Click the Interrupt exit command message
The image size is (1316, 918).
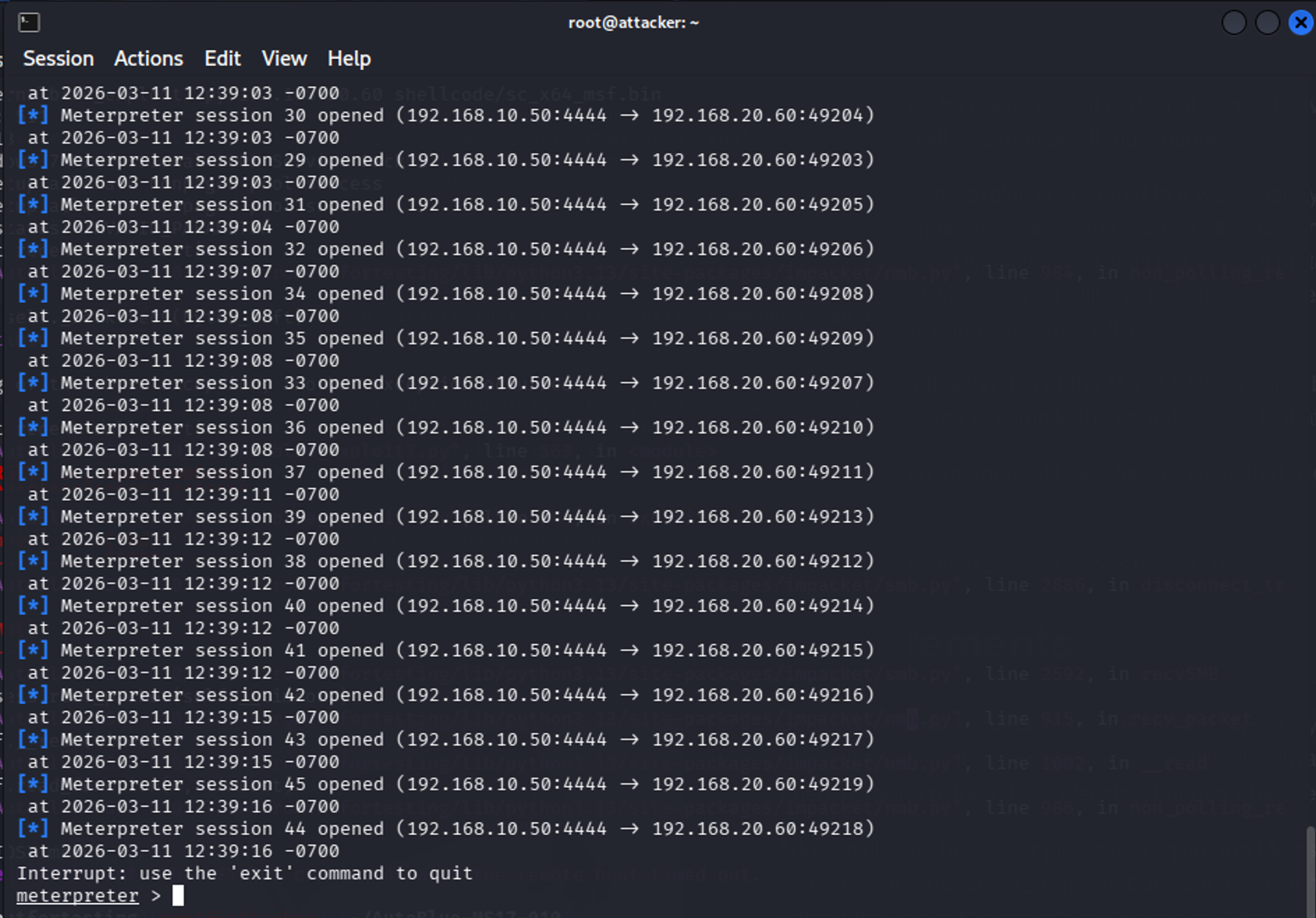click(246, 873)
